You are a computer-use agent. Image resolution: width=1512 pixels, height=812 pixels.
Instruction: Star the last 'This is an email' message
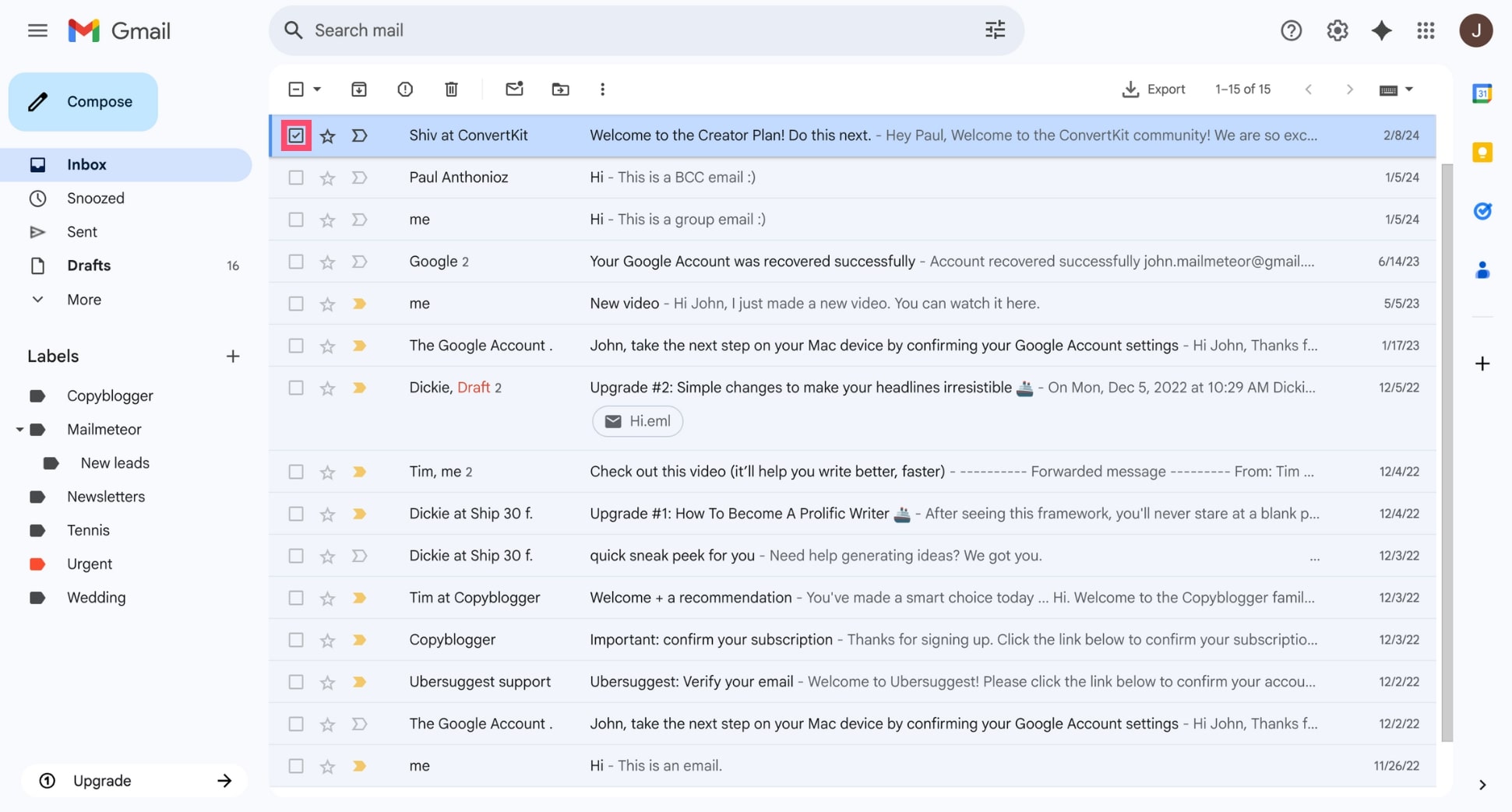tap(327, 767)
